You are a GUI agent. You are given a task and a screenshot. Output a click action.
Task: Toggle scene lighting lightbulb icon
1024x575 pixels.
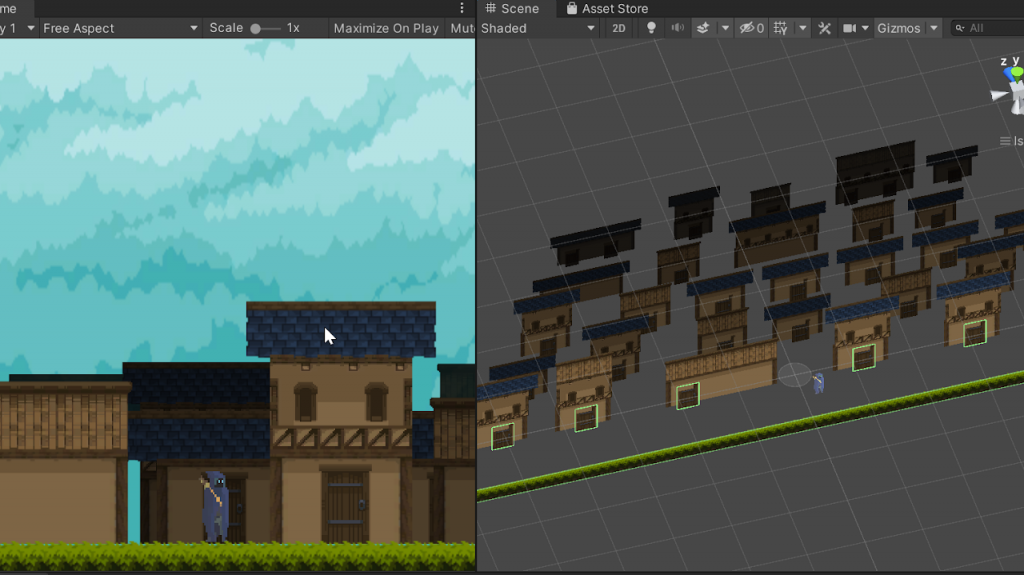(651, 28)
